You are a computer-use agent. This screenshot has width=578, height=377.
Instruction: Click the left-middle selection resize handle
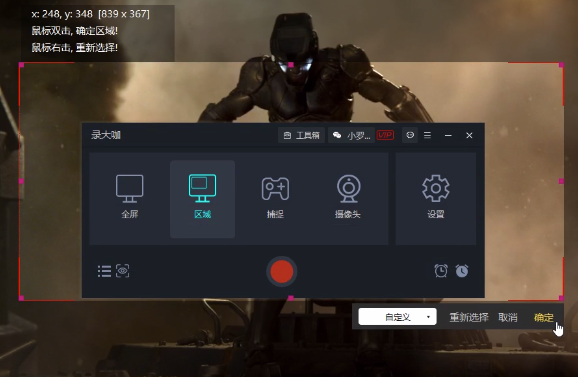[21, 181]
